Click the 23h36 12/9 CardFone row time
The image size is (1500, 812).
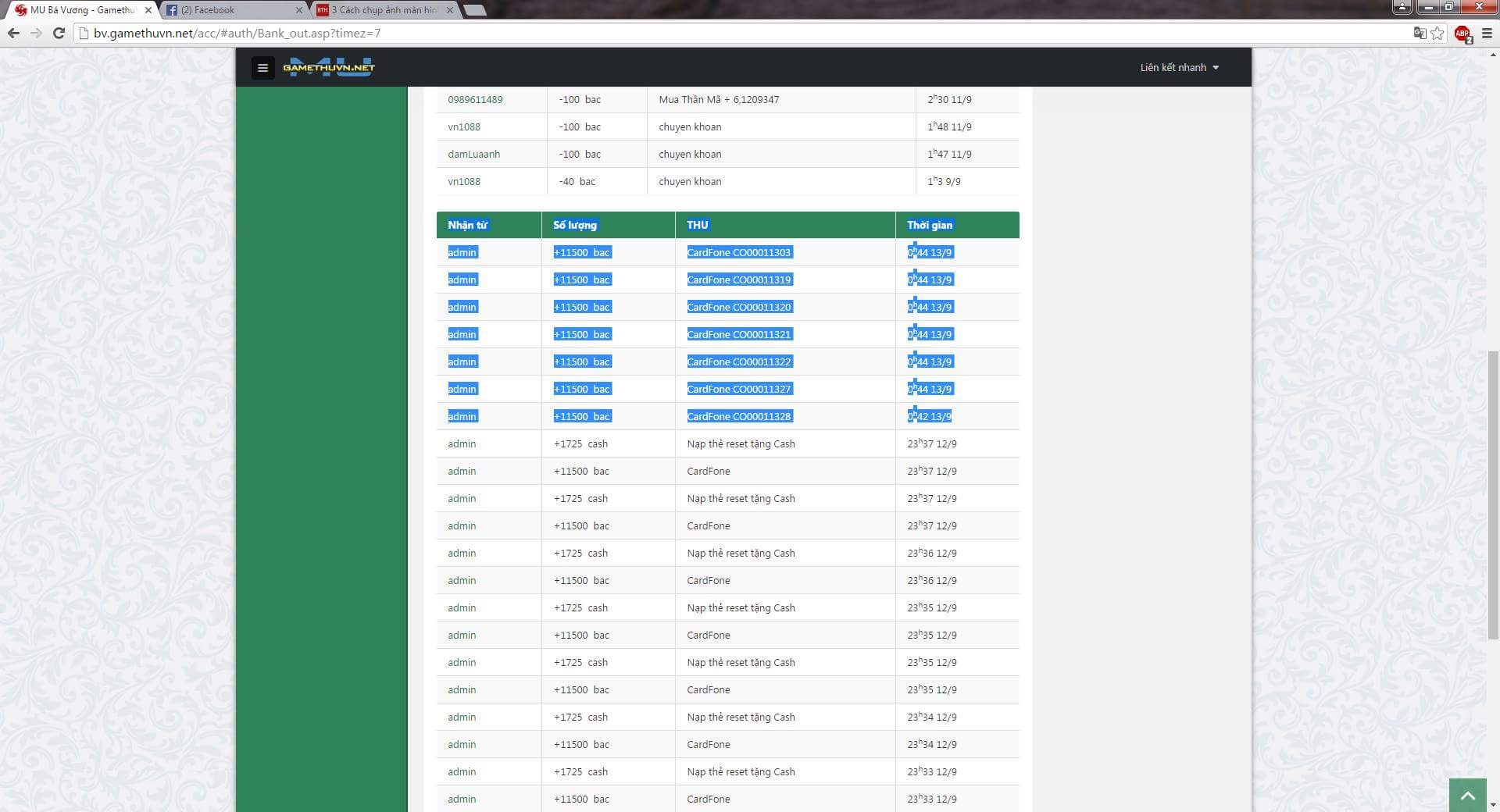pyautogui.click(x=932, y=580)
